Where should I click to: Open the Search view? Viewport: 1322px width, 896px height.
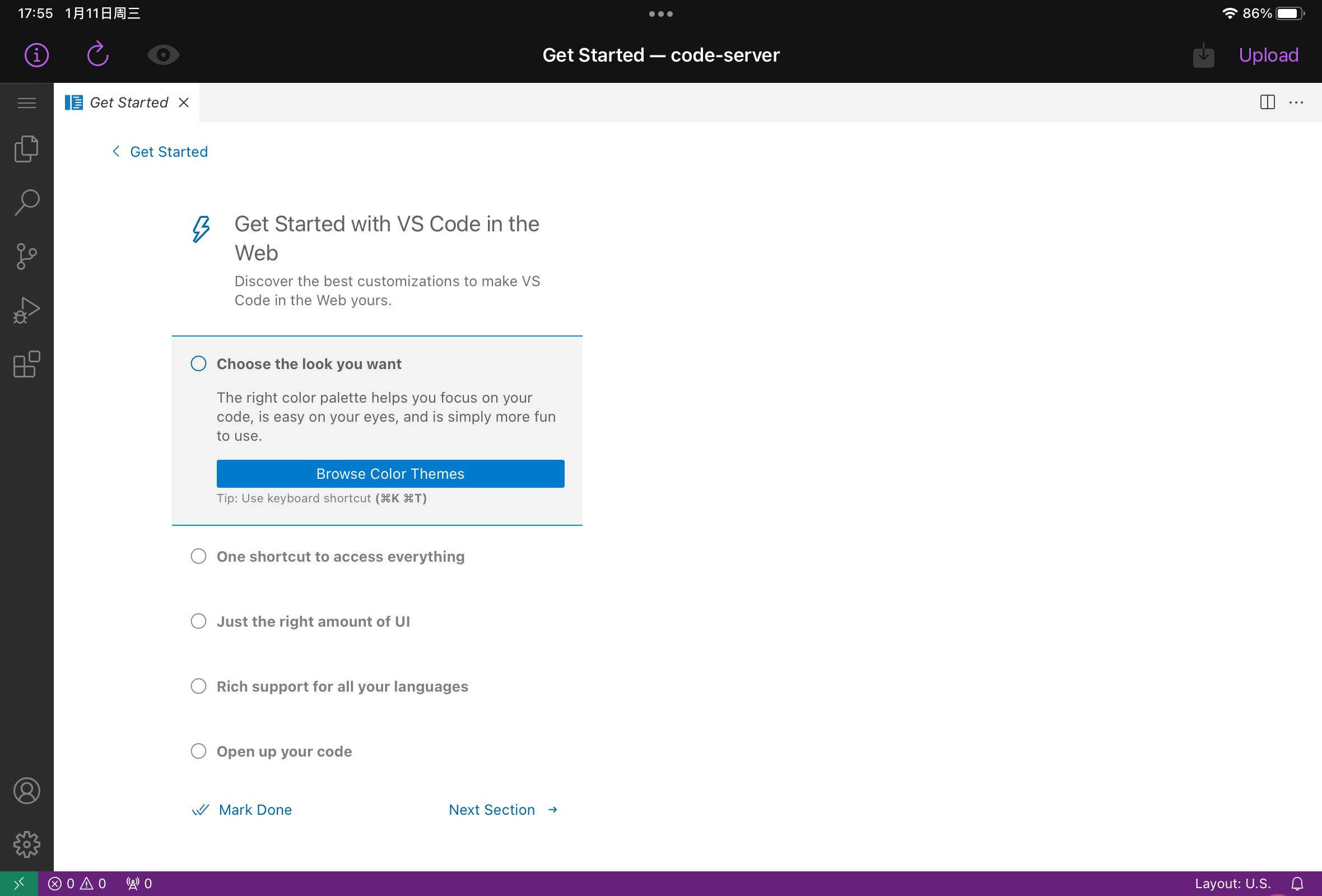tap(27, 202)
